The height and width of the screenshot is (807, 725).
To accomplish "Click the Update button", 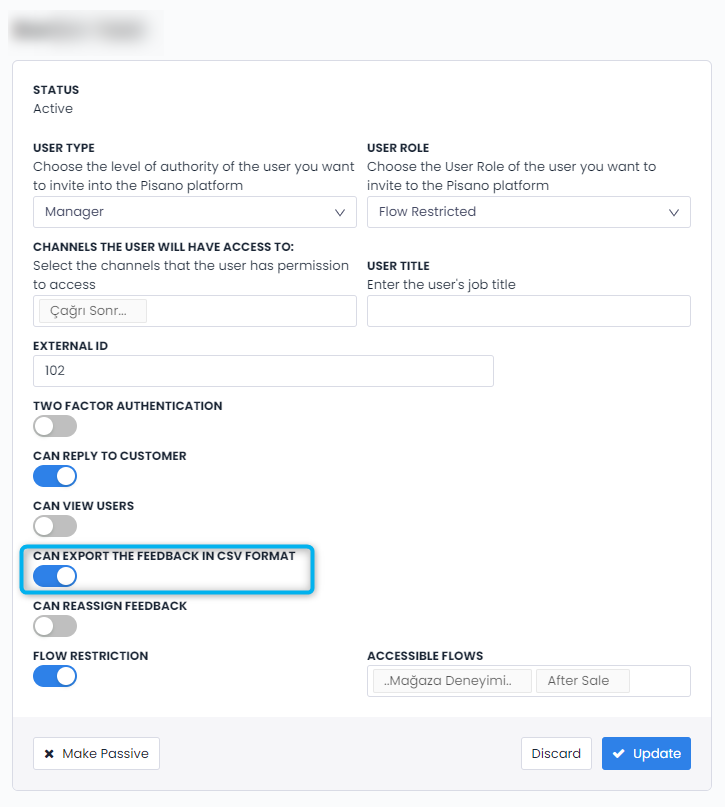I will point(646,753).
